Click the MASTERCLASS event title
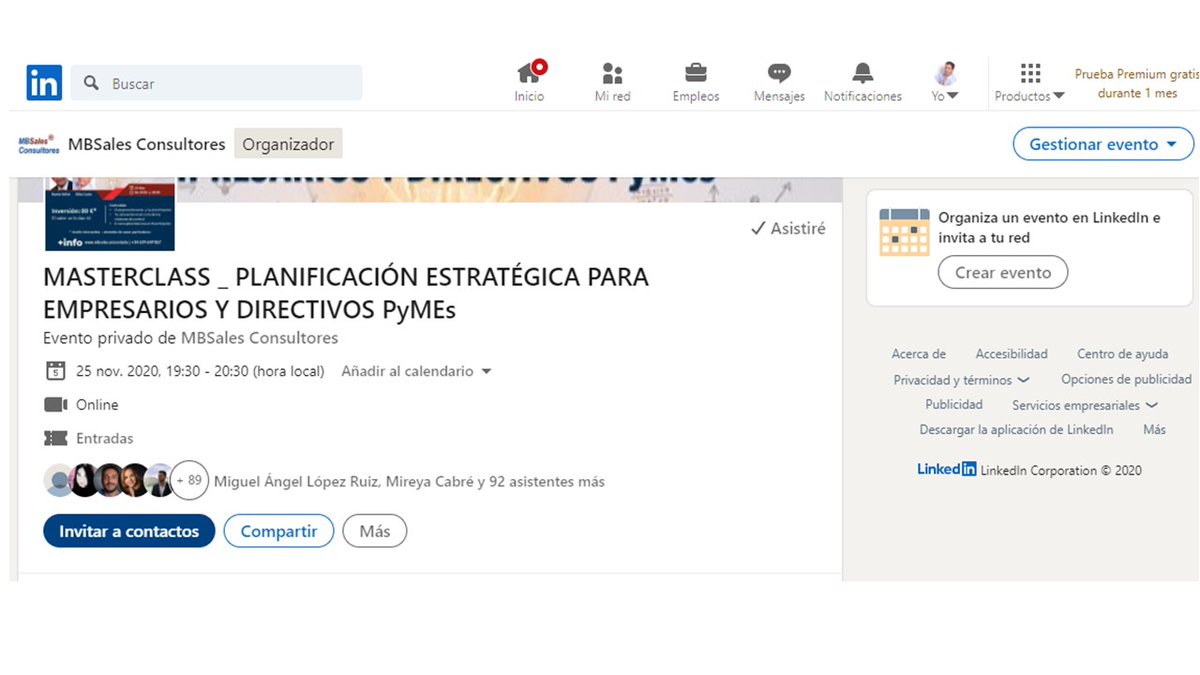 (346, 293)
